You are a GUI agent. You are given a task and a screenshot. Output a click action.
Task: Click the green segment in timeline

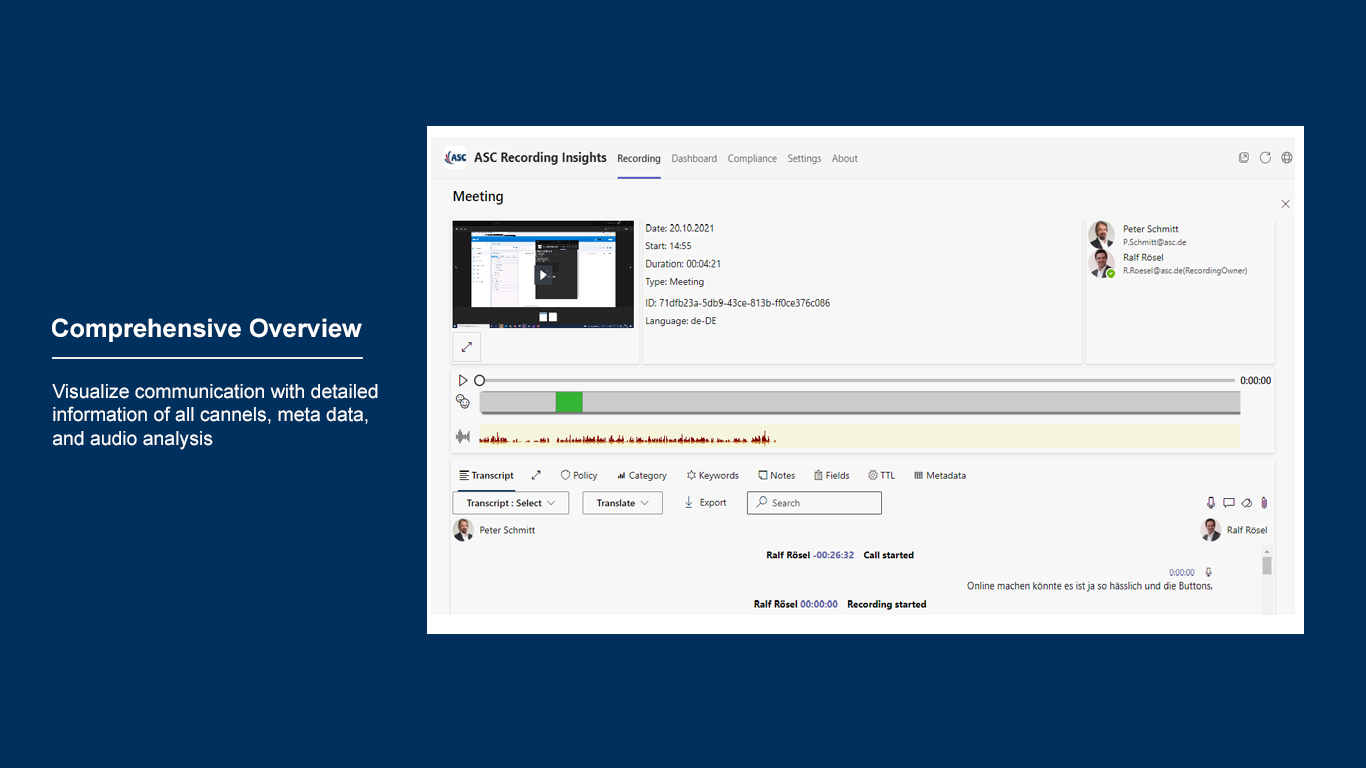click(x=569, y=401)
